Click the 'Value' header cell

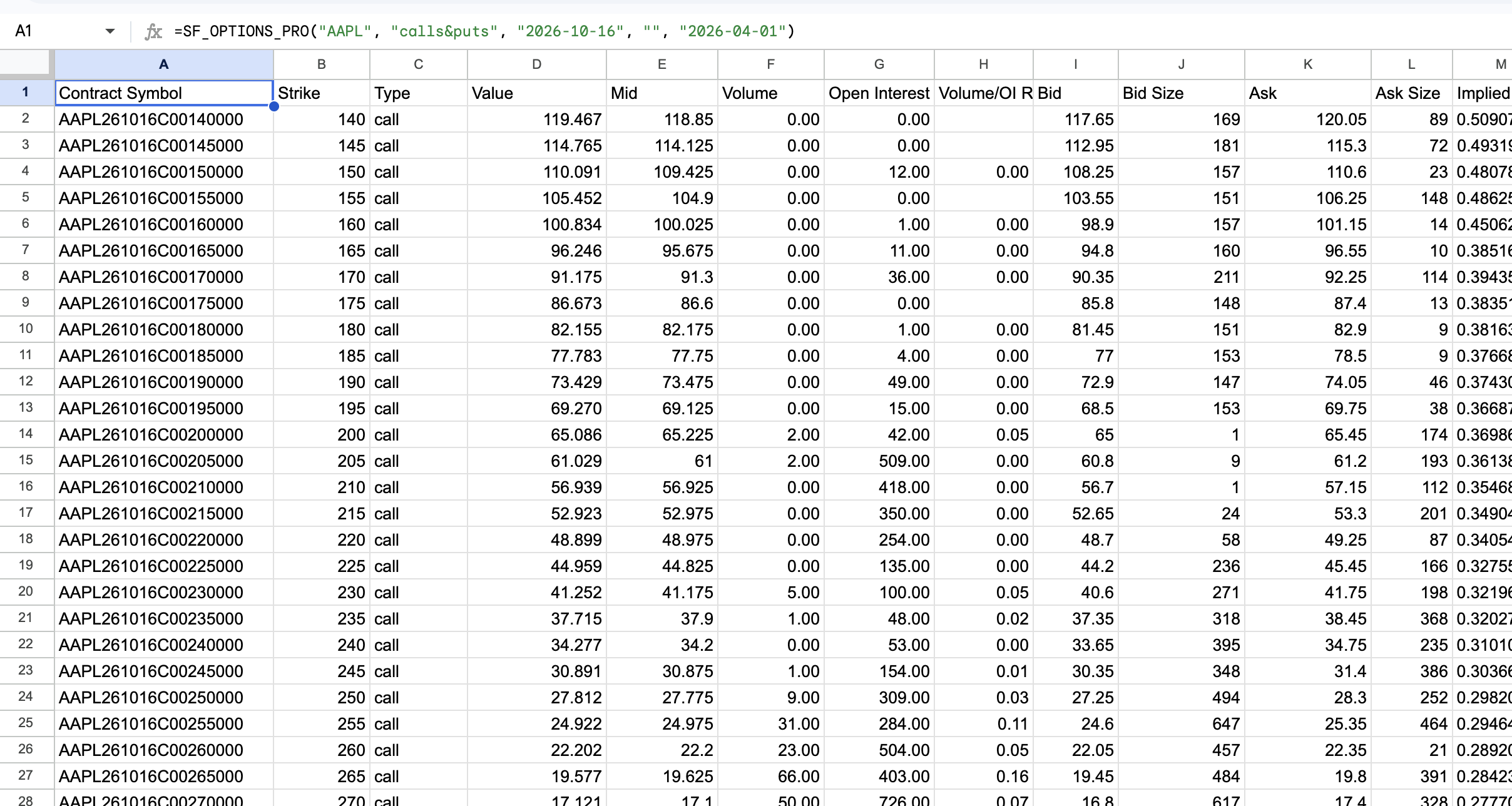click(537, 93)
